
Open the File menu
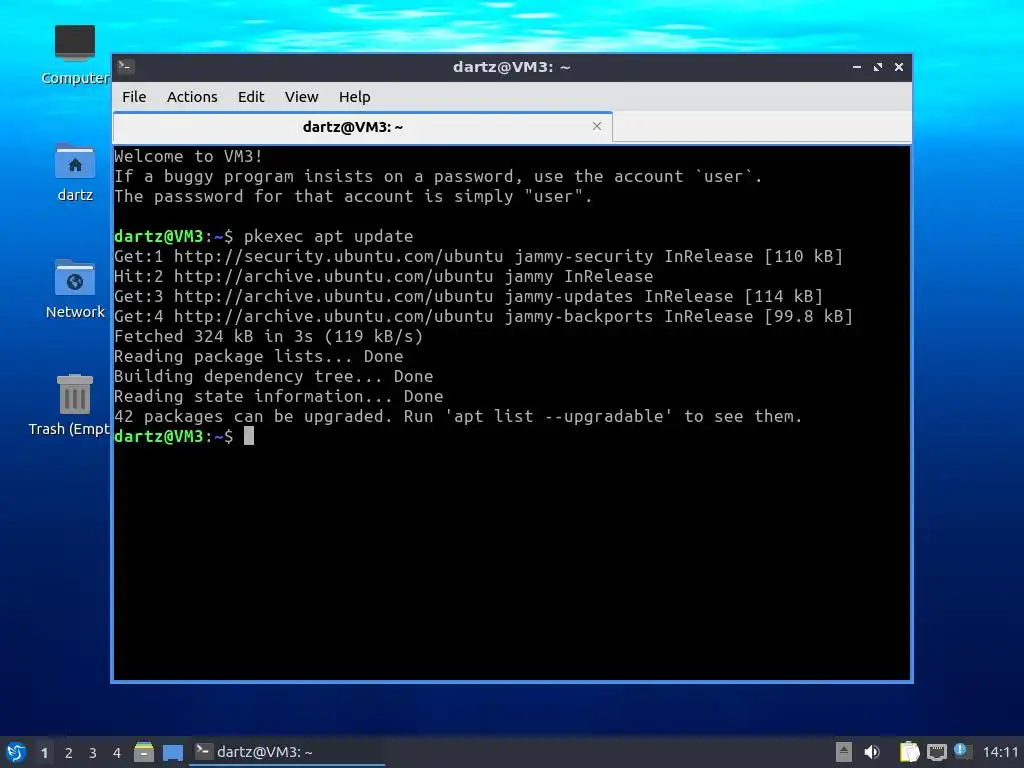point(134,97)
